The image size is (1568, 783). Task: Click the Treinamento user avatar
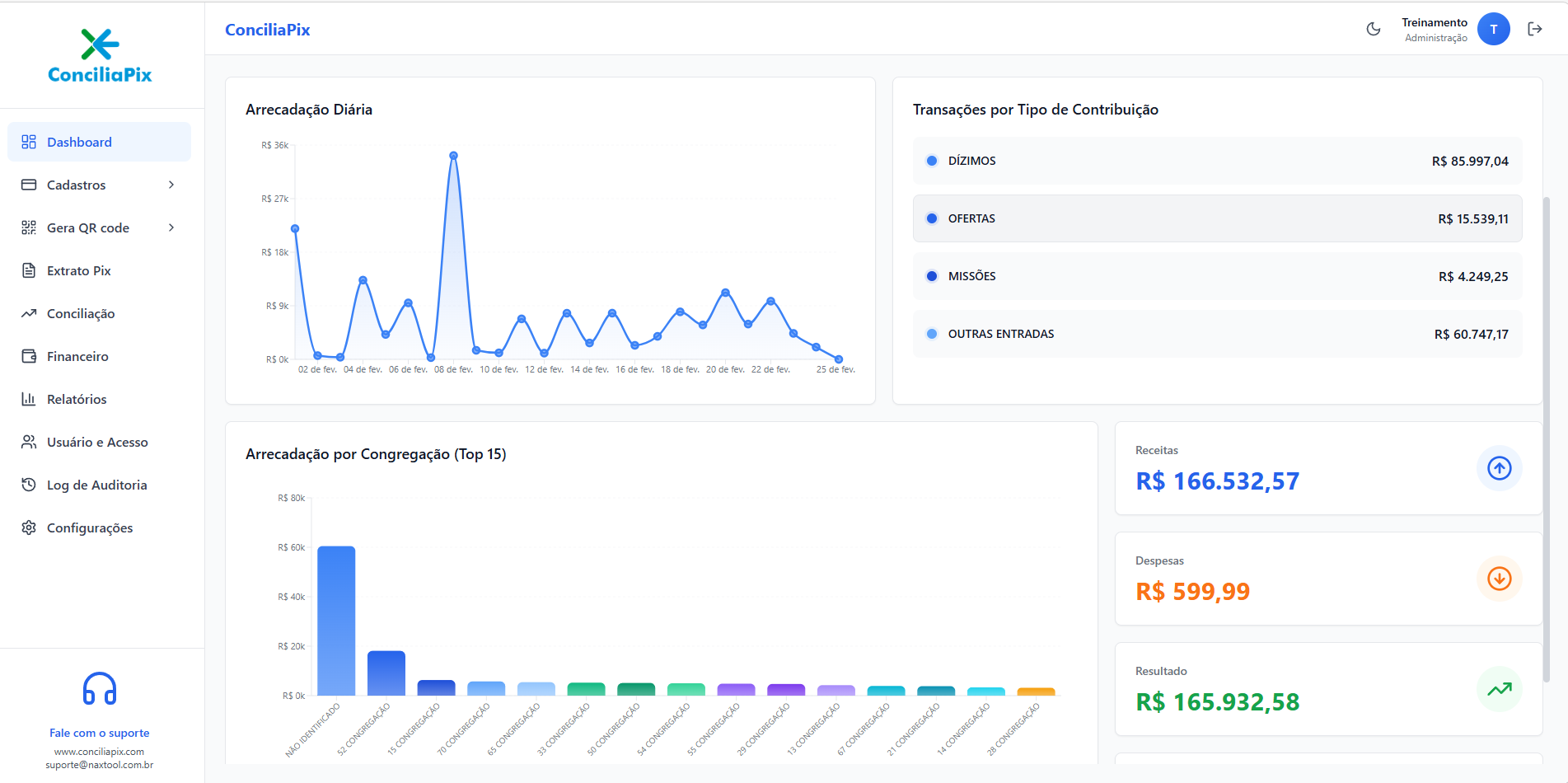coord(1493,28)
